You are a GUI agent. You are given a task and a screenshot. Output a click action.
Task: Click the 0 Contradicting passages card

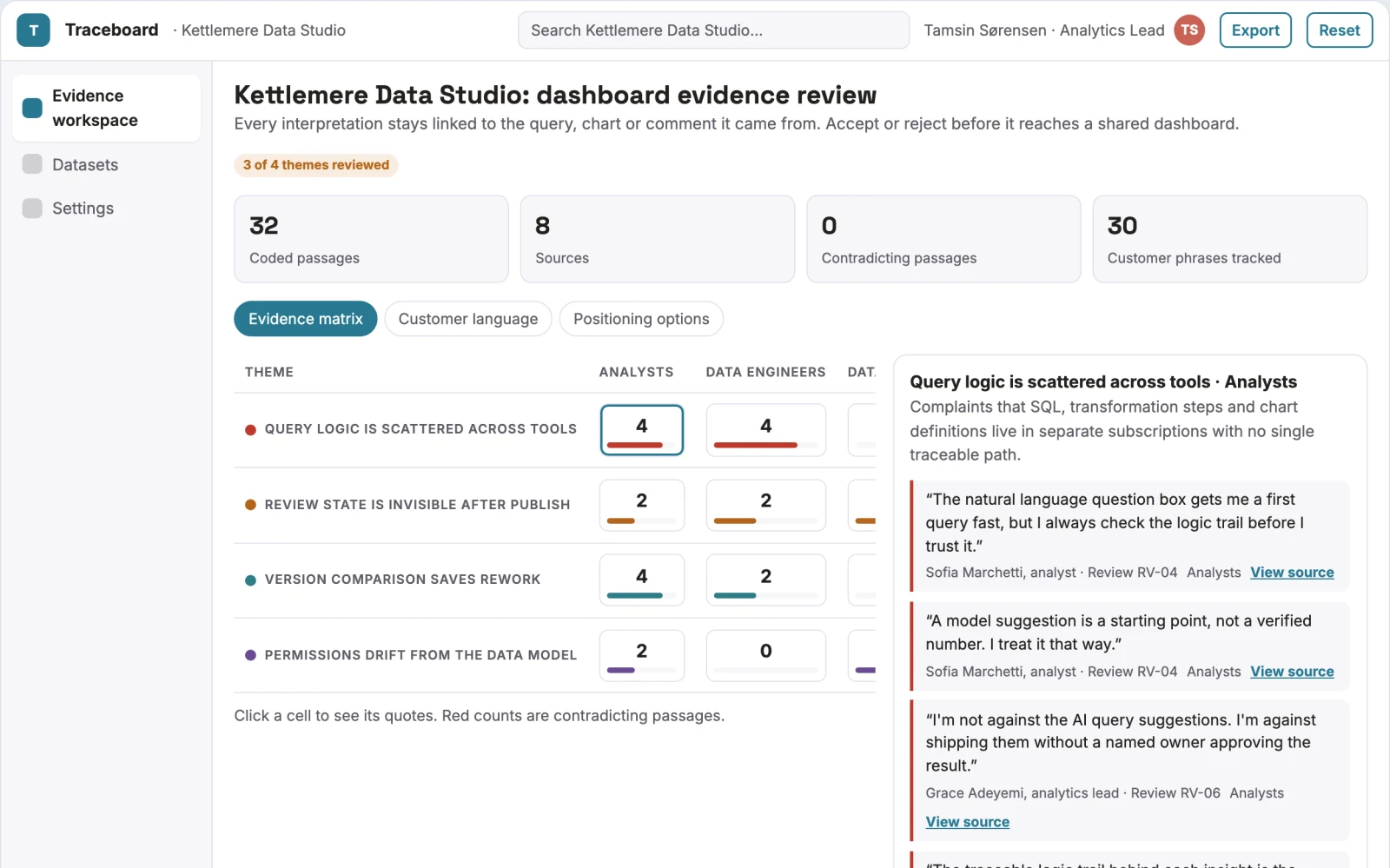pyautogui.click(x=943, y=239)
